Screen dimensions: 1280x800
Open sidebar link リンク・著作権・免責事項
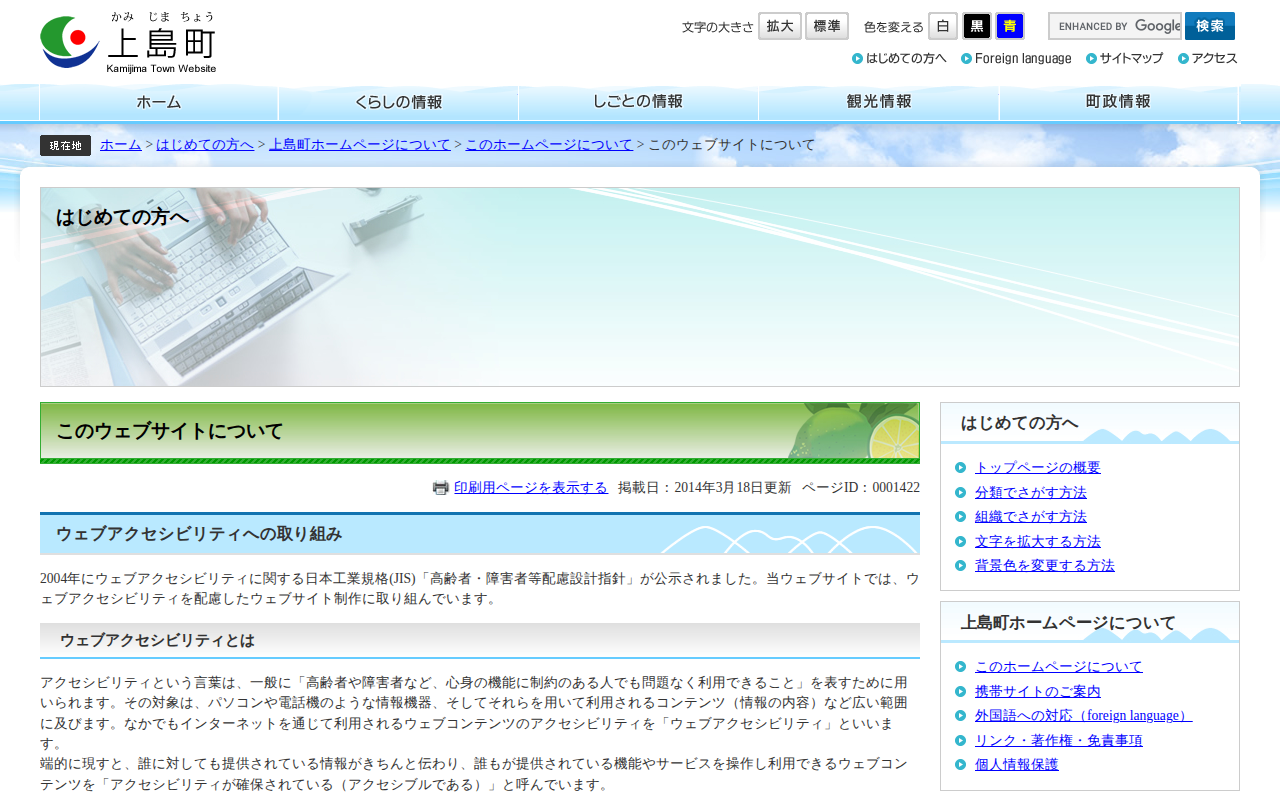1059,741
